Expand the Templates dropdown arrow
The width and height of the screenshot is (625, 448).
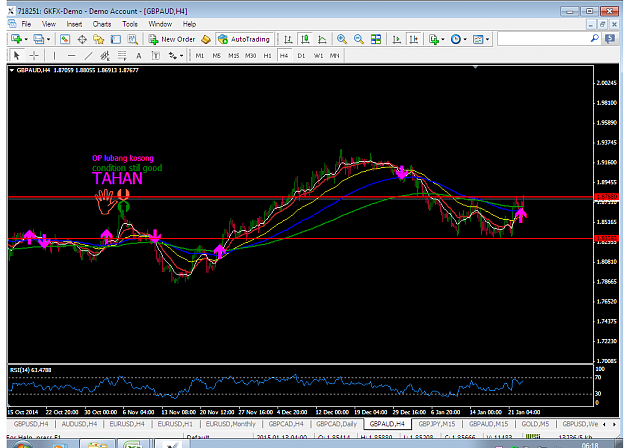pyautogui.click(x=487, y=39)
